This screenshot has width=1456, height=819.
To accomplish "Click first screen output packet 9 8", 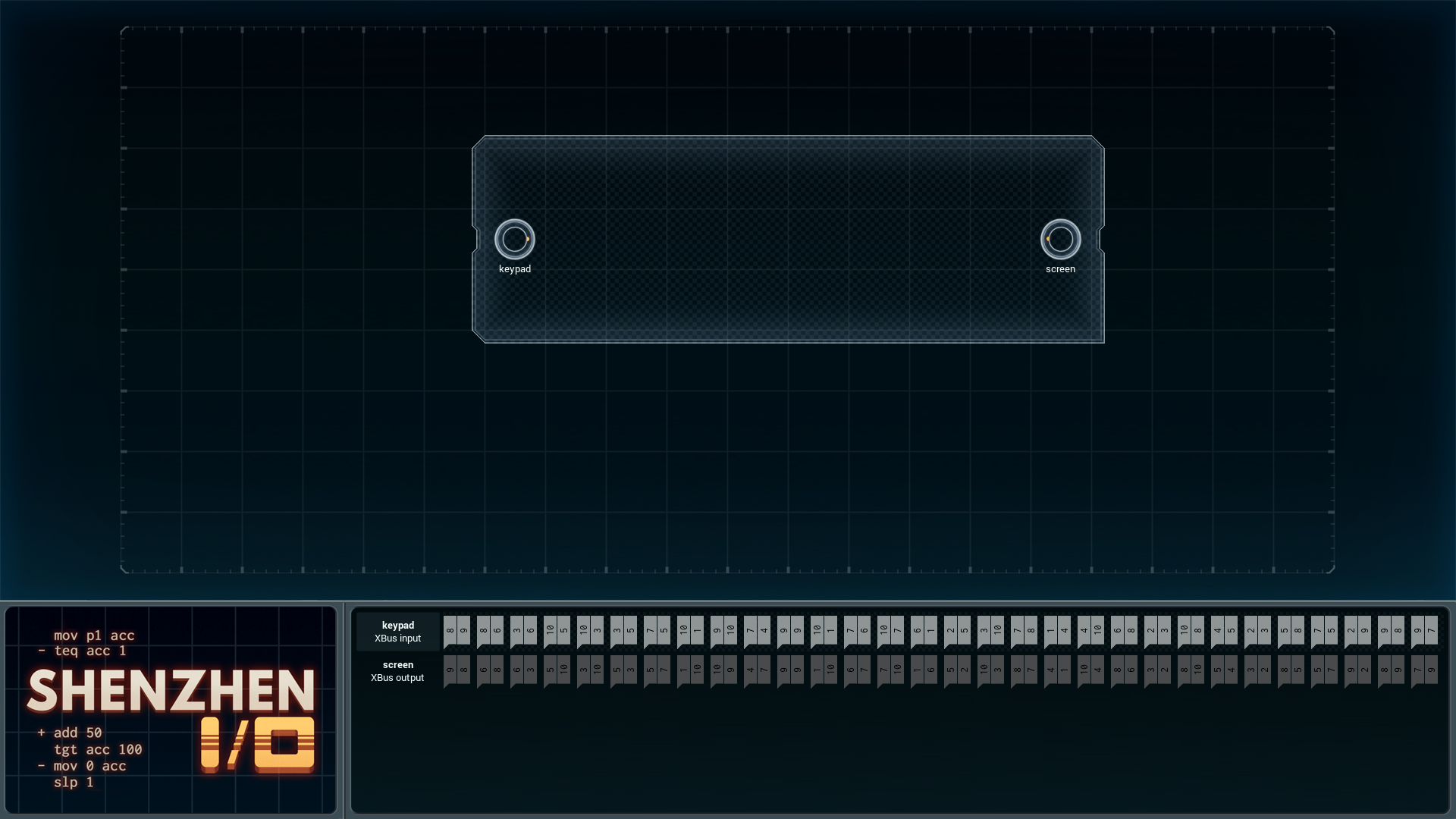I will click(x=457, y=671).
